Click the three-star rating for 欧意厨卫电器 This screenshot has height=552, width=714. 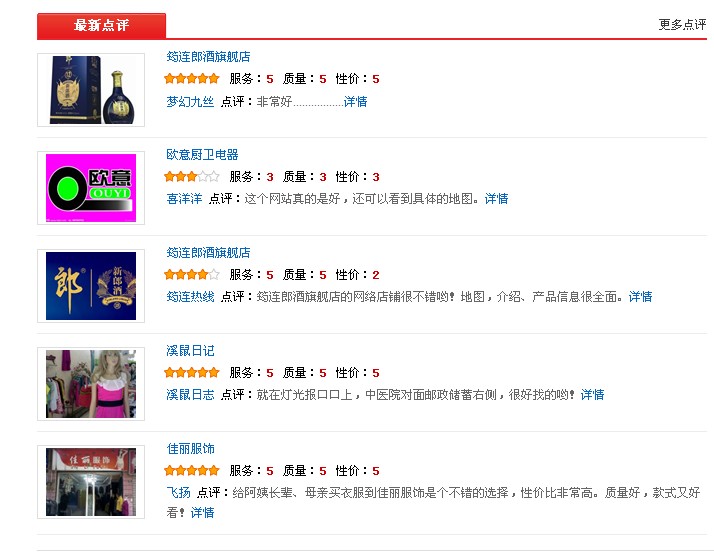point(192,177)
